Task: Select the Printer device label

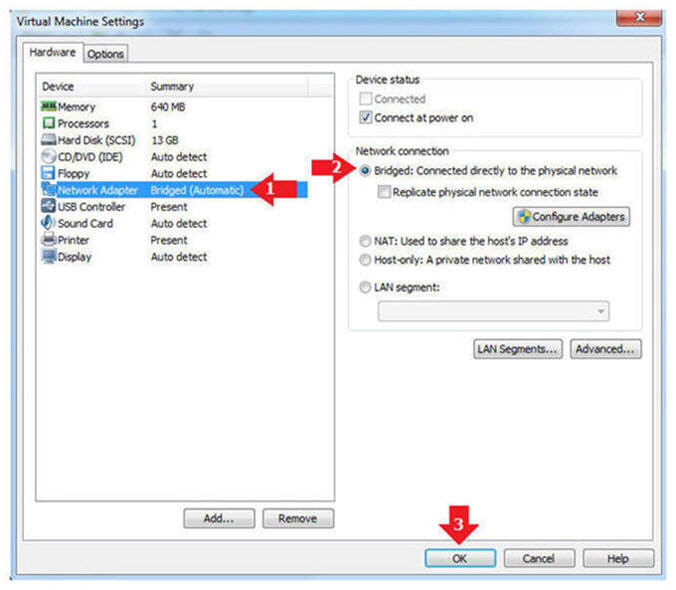Action: click(x=73, y=240)
